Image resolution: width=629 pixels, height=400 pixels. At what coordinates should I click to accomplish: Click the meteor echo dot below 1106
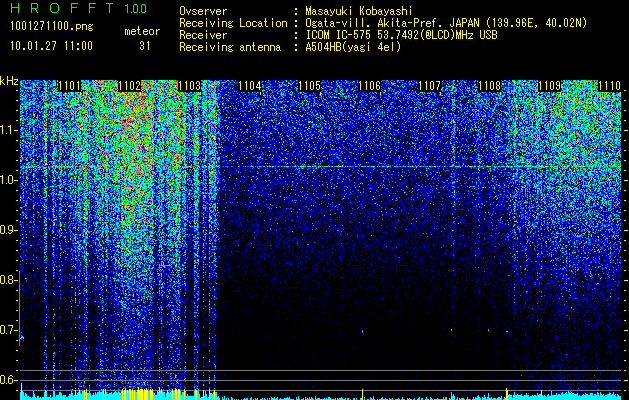[363, 331]
